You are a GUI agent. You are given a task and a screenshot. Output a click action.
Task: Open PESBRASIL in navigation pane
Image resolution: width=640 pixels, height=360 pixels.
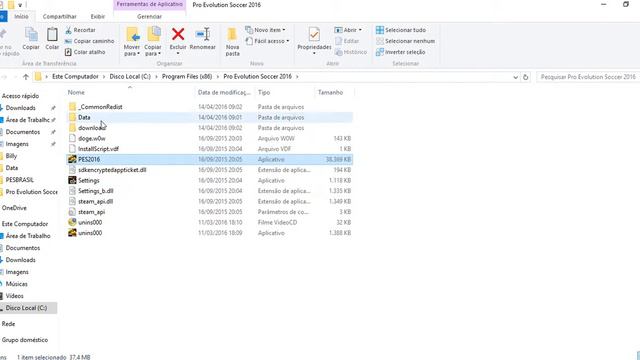tap(19, 180)
